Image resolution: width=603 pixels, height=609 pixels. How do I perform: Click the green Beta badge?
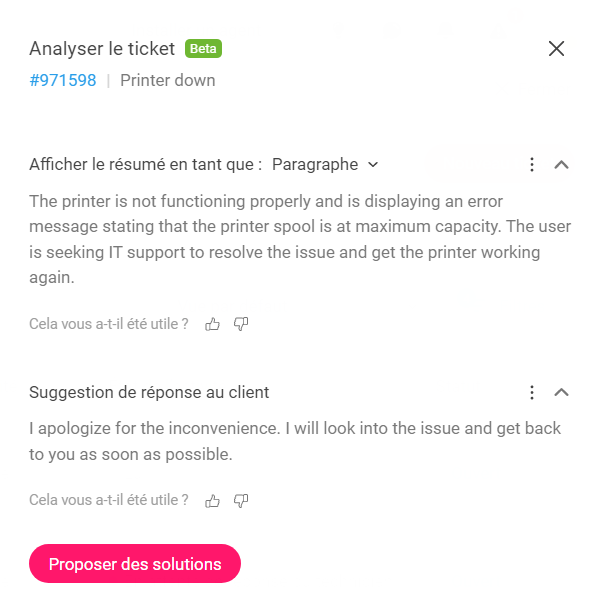coord(203,49)
